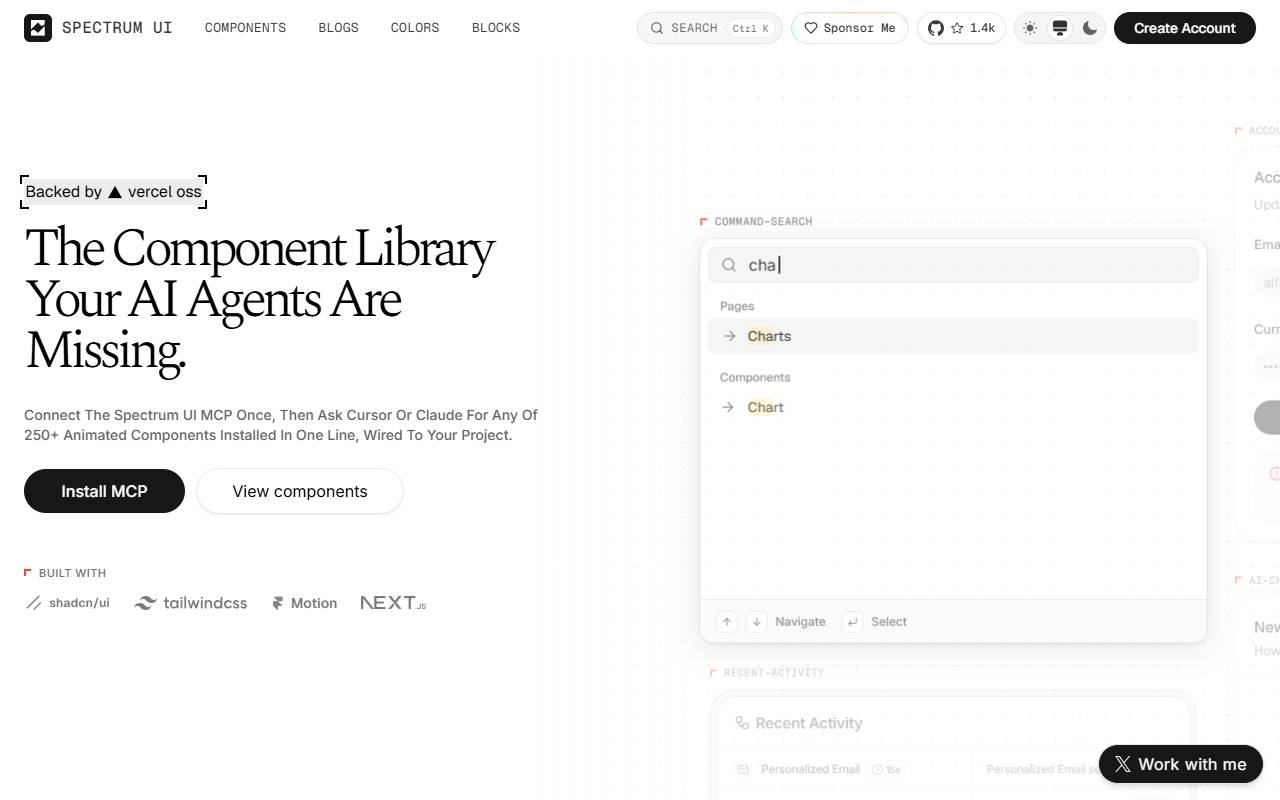Click the hero headline "The Component Library Your AI Agents Are Missing."
1280x800 pixels.
(260, 299)
